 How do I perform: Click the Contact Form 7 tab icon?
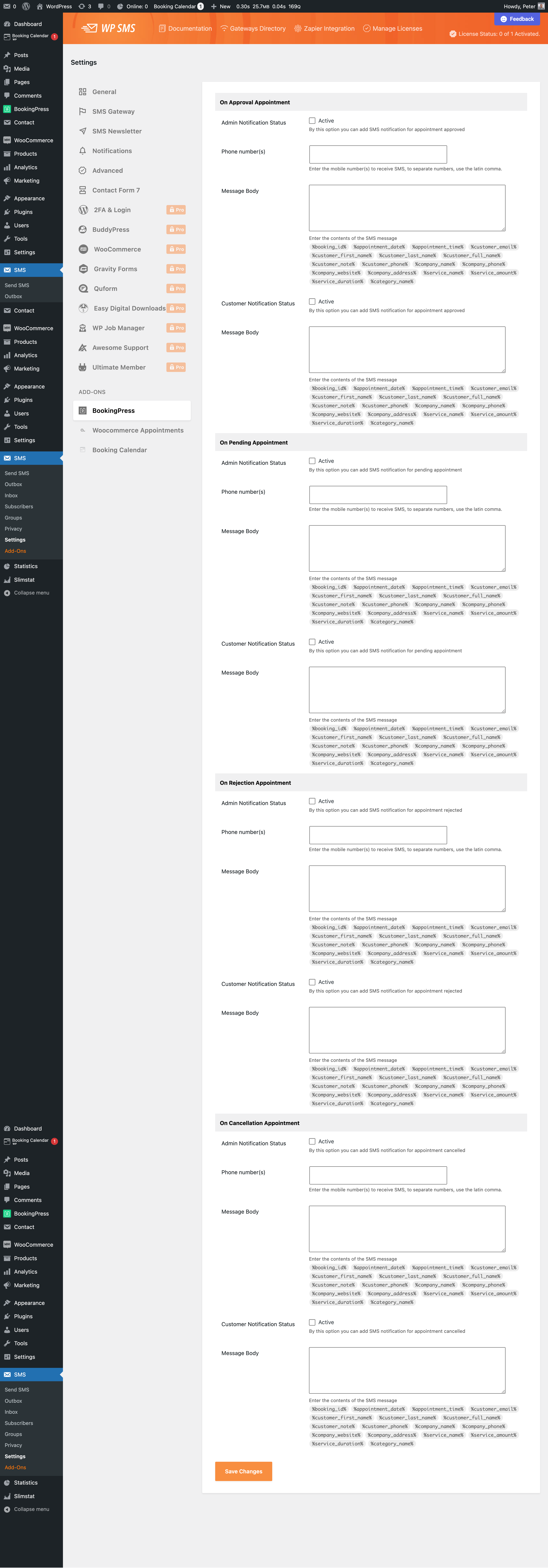pyautogui.click(x=83, y=190)
